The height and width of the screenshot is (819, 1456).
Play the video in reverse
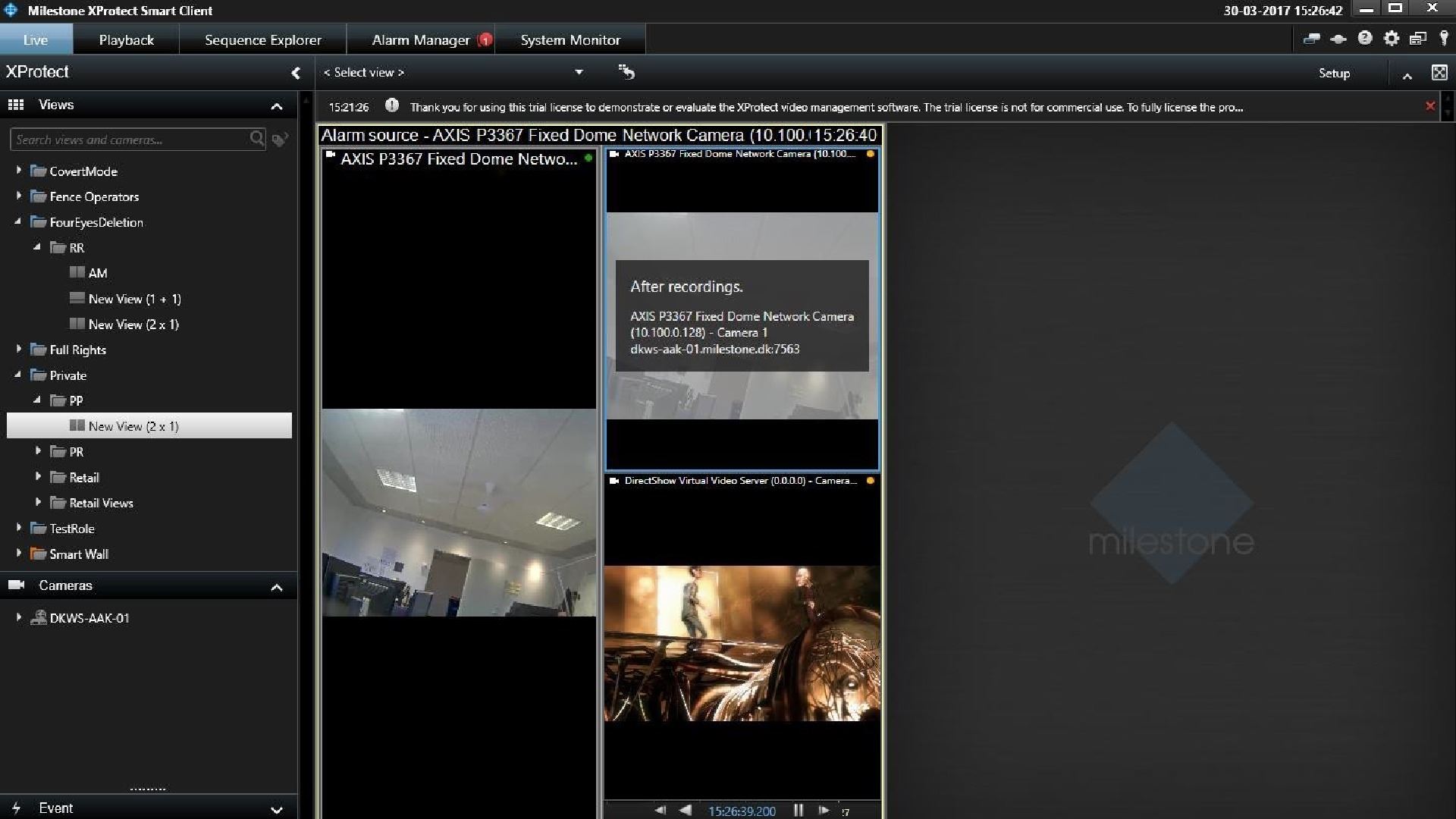tap(686, 810)
